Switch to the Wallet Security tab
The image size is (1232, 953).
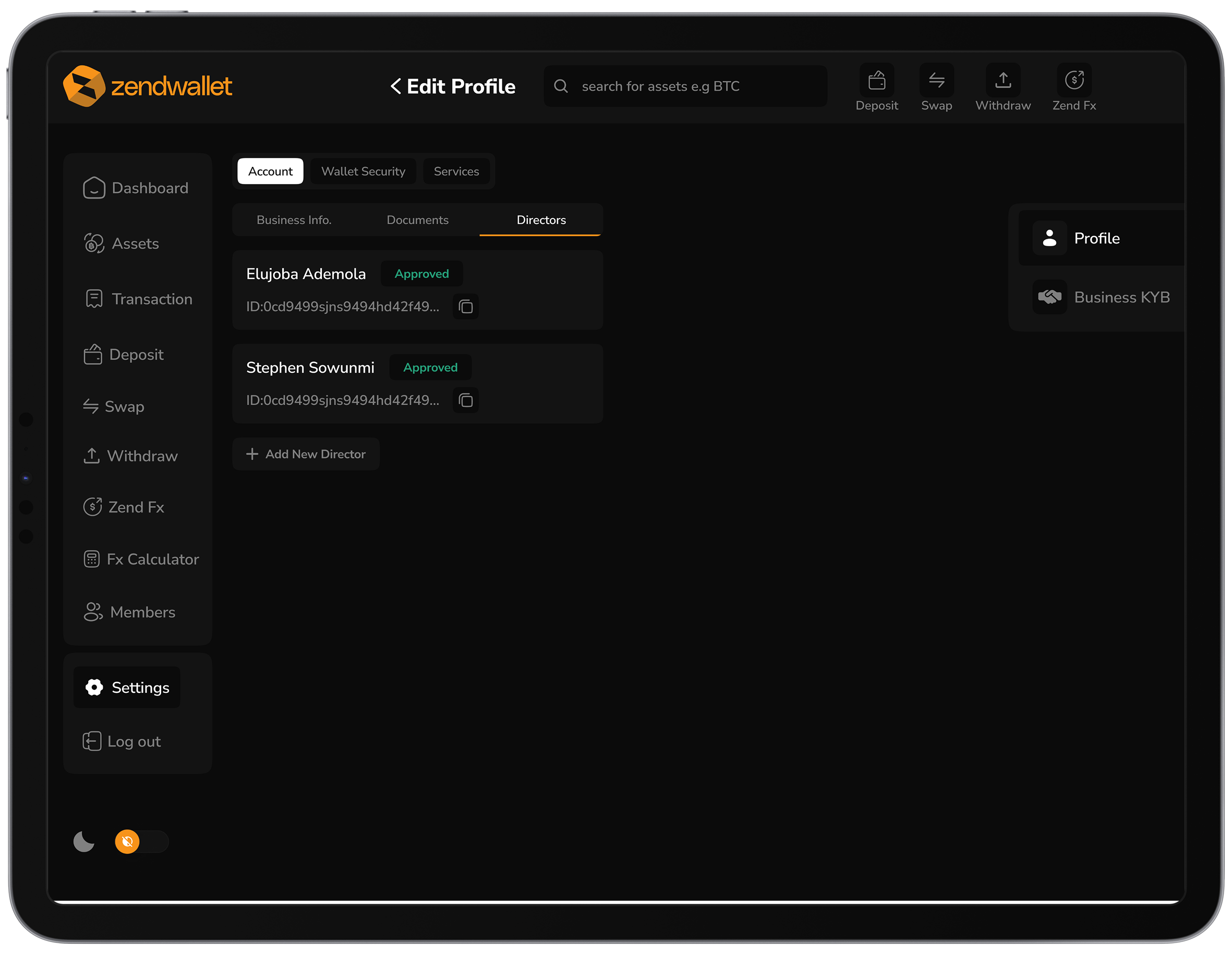363,171
